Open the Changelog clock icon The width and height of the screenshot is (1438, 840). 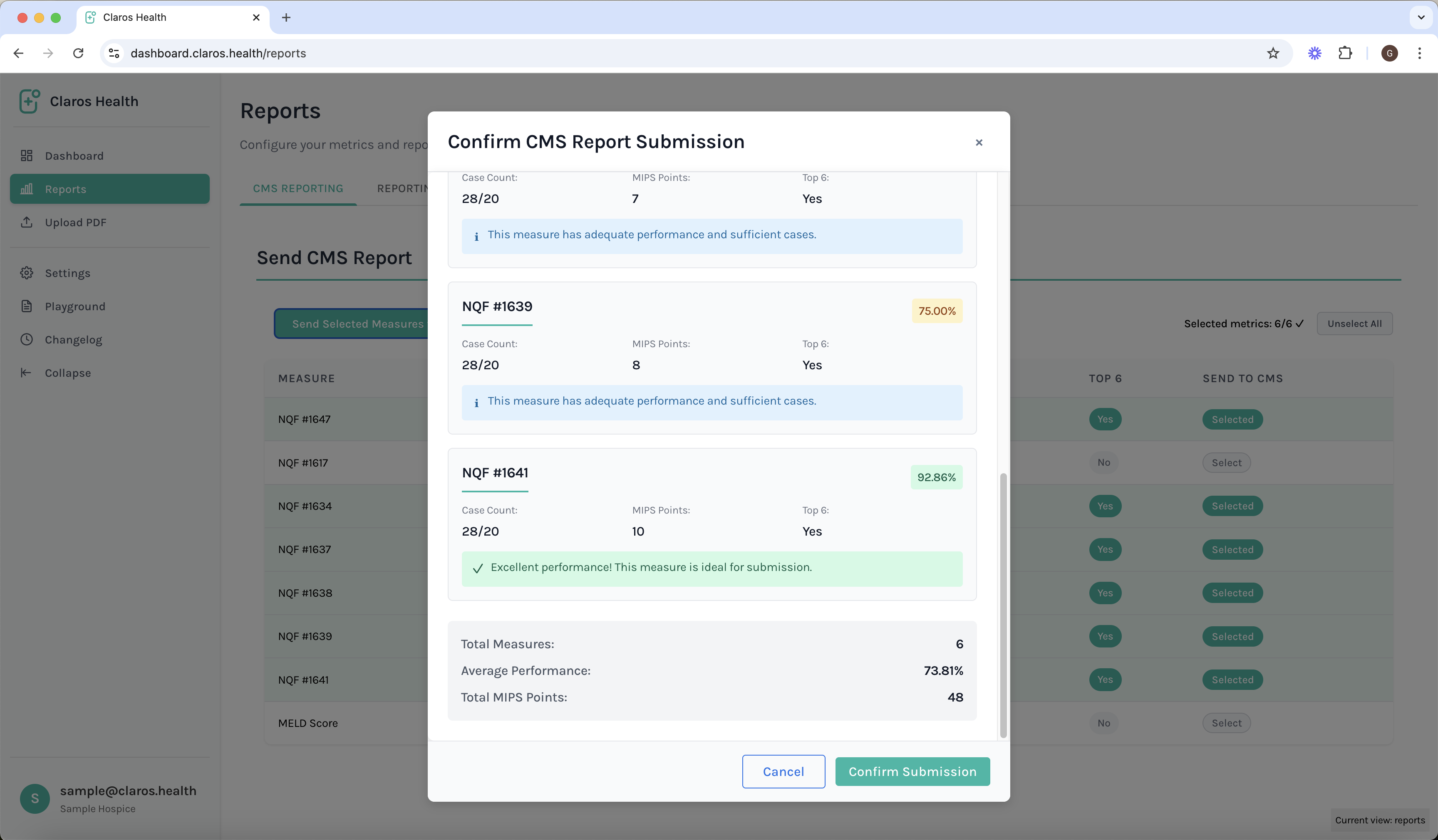(26, 339)
